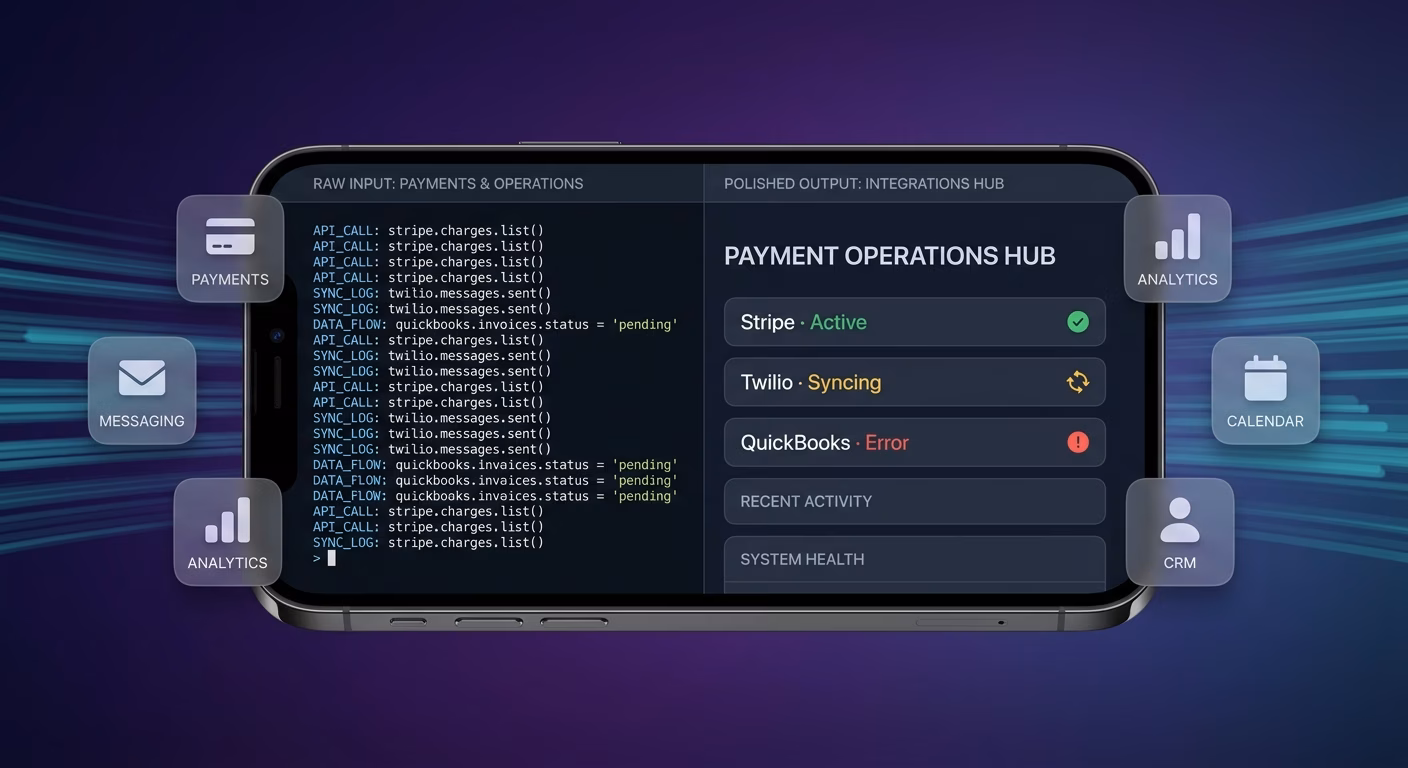Open the Messaging envelope tile
1408x768 pixels.
click(x=142, y=390)
